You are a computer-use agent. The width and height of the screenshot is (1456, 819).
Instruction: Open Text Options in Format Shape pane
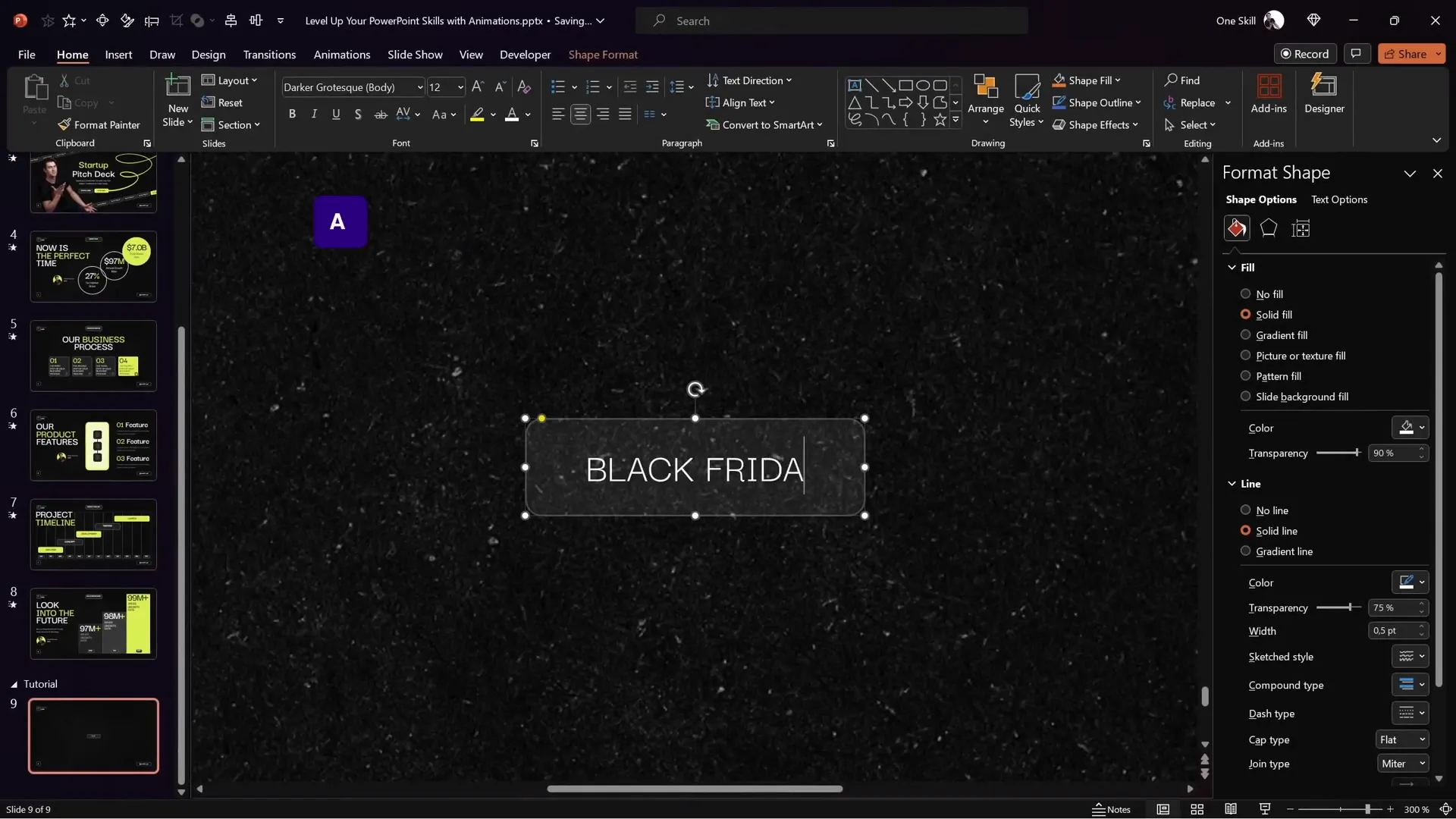pos(1338,199)
